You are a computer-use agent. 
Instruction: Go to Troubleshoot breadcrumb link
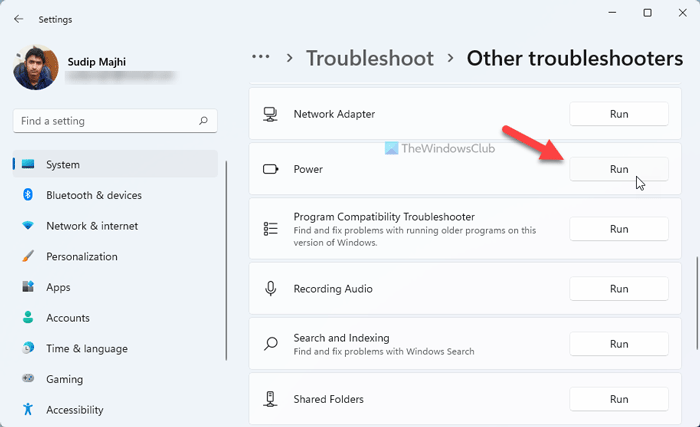(370, 57)
